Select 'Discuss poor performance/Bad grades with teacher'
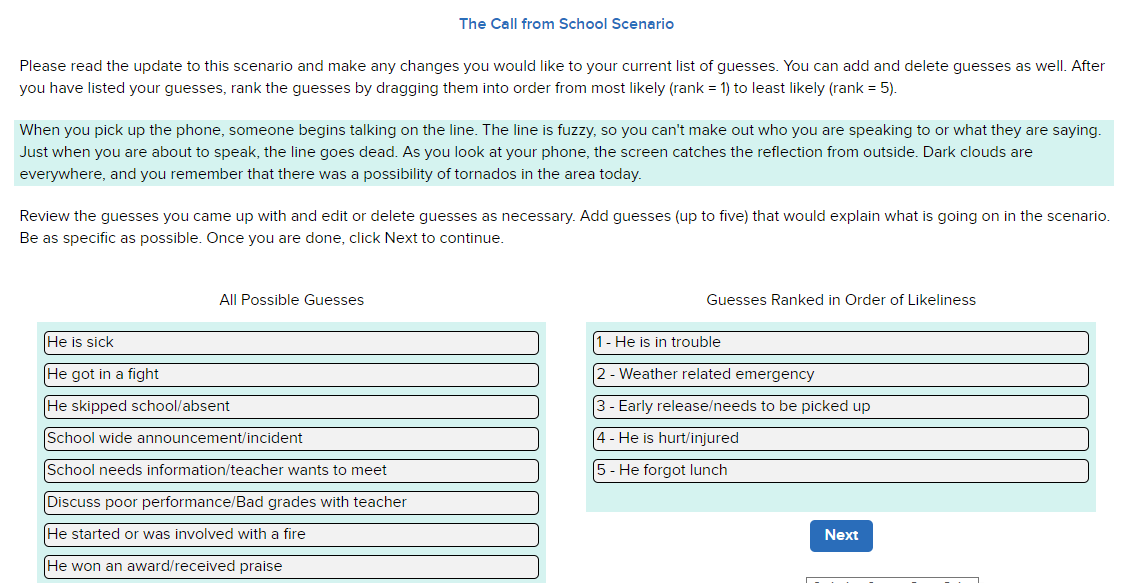Screen dimensions: 1129x583 pyautogui.click(x=291, y=503)
